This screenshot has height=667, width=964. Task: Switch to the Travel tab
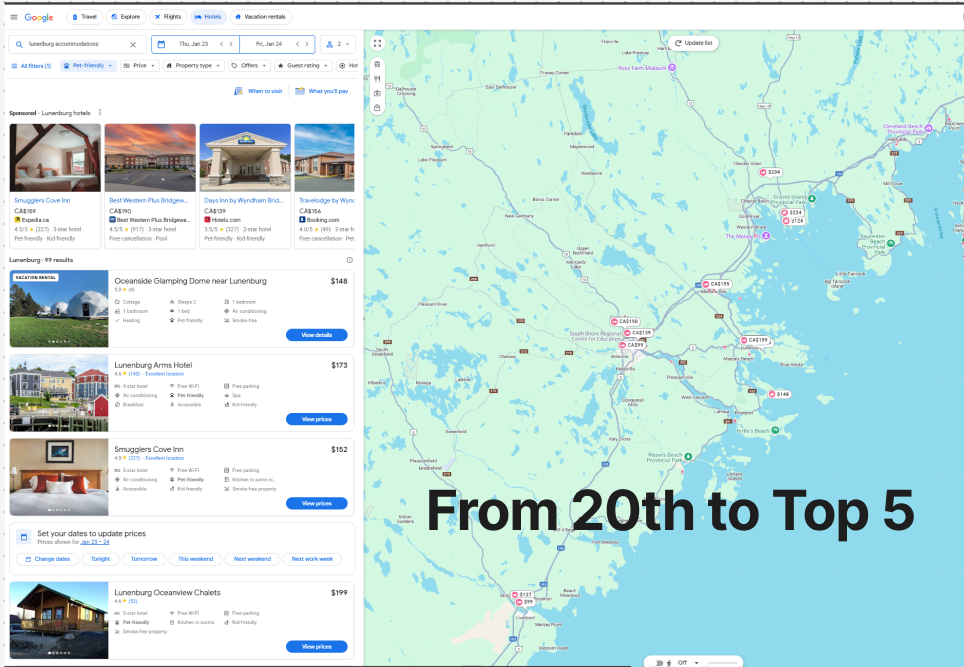coord(84,17)
